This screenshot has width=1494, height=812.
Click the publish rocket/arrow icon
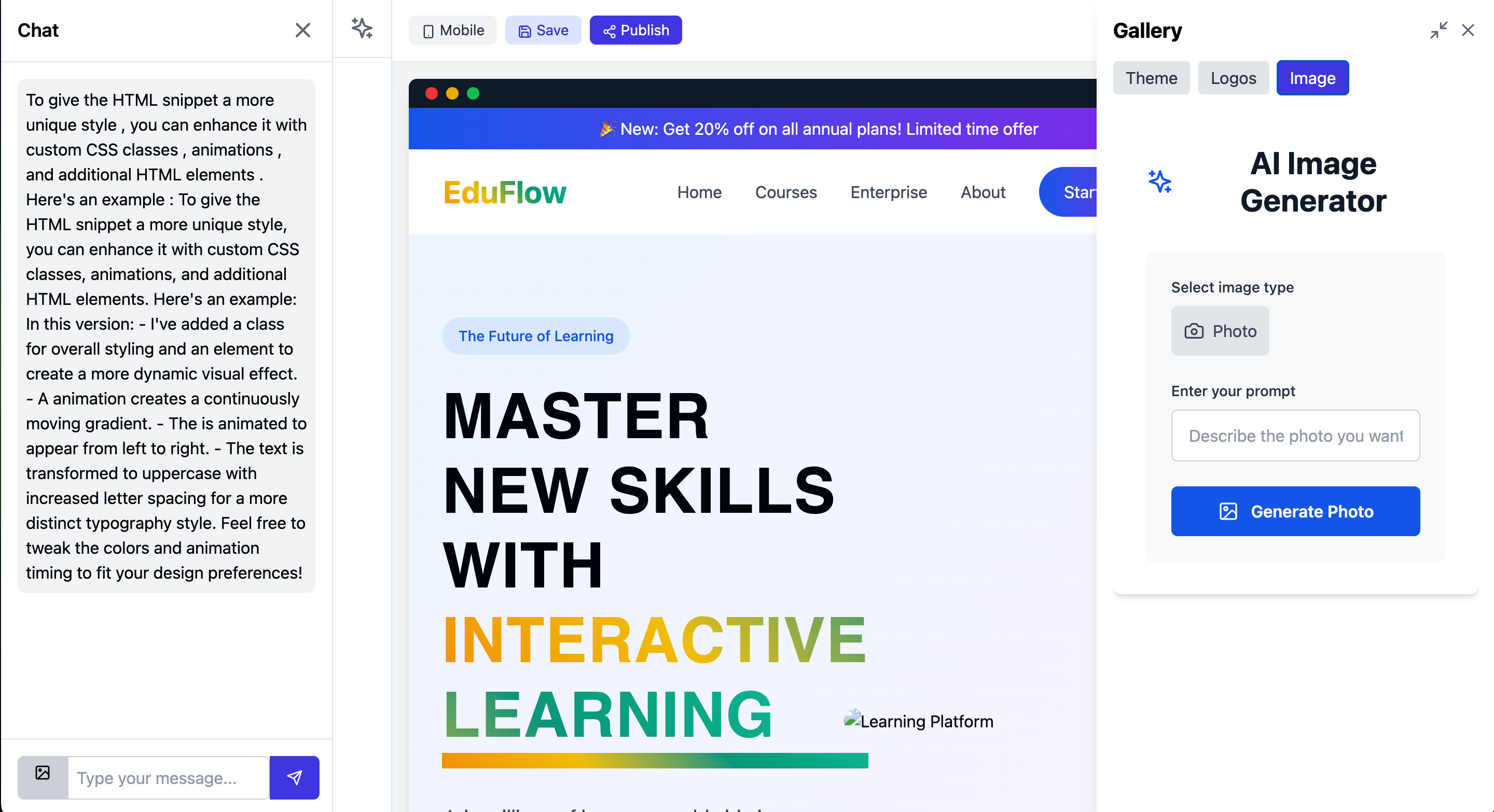[609, 30]
